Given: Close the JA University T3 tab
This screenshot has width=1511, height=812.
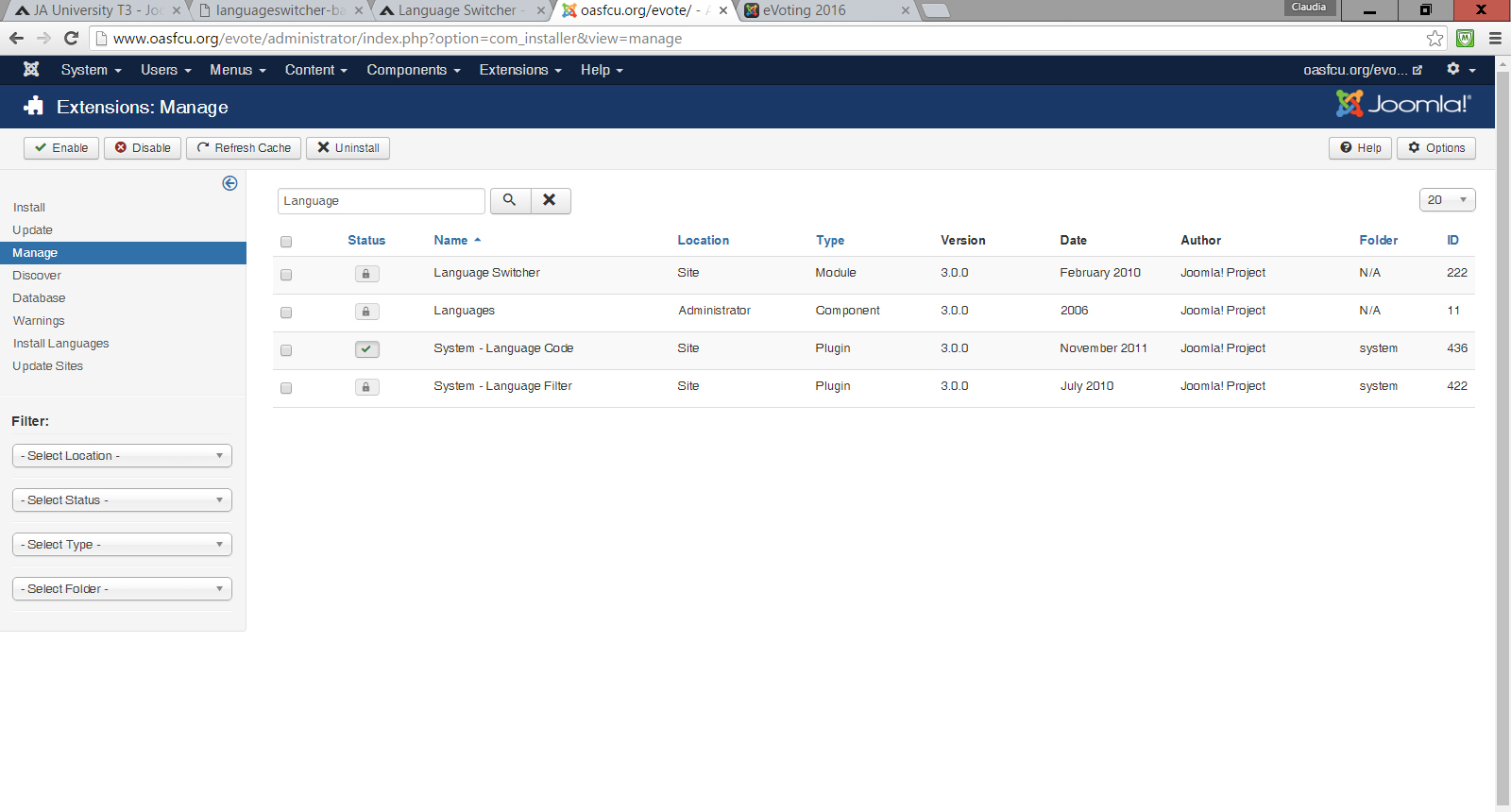Looking at the screenshot, I should 176,10.
